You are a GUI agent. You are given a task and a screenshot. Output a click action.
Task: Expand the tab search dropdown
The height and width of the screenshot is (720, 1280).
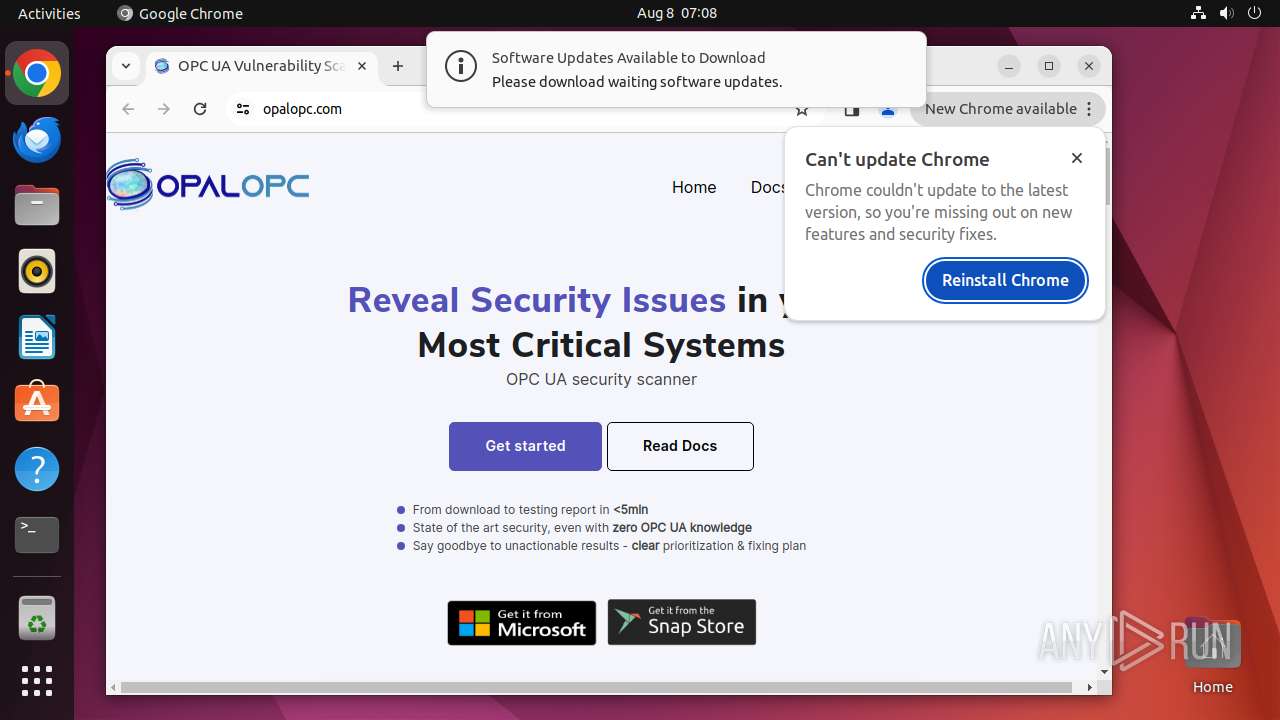126,66
